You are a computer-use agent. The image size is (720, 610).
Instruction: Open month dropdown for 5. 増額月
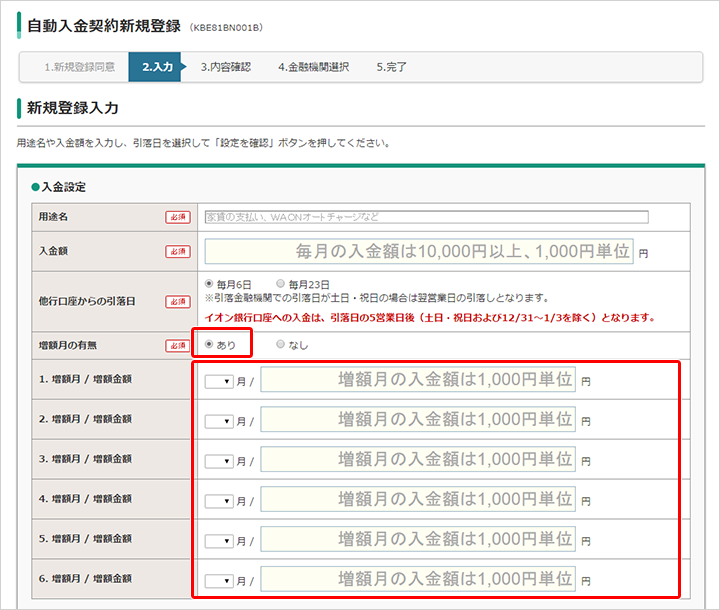click(219, 540)
